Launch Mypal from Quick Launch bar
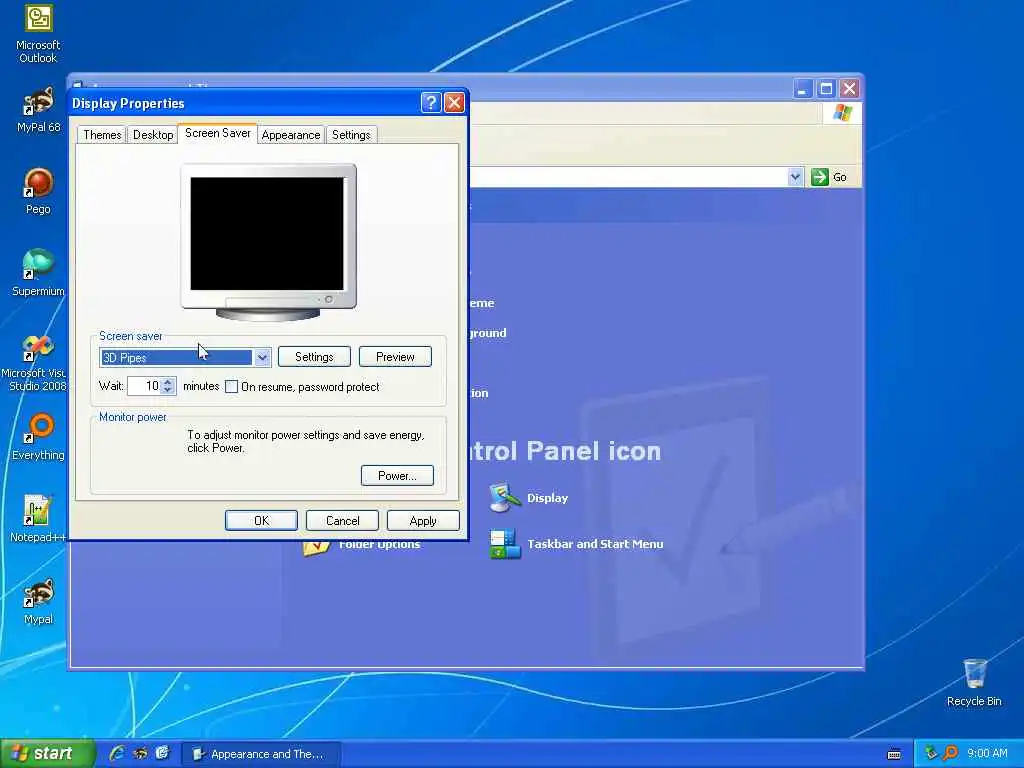The height and width of the screenshot is (768, 1024). coord(140,753)
